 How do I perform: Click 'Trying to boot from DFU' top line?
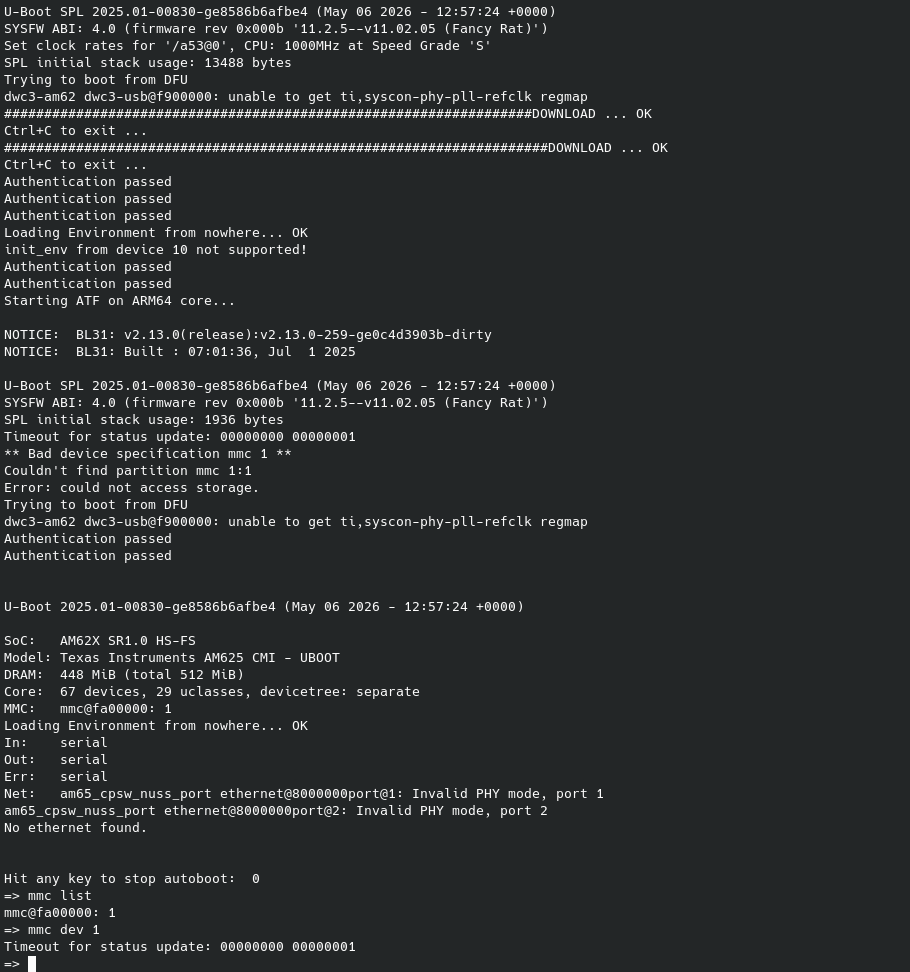[x=95, y=80]
